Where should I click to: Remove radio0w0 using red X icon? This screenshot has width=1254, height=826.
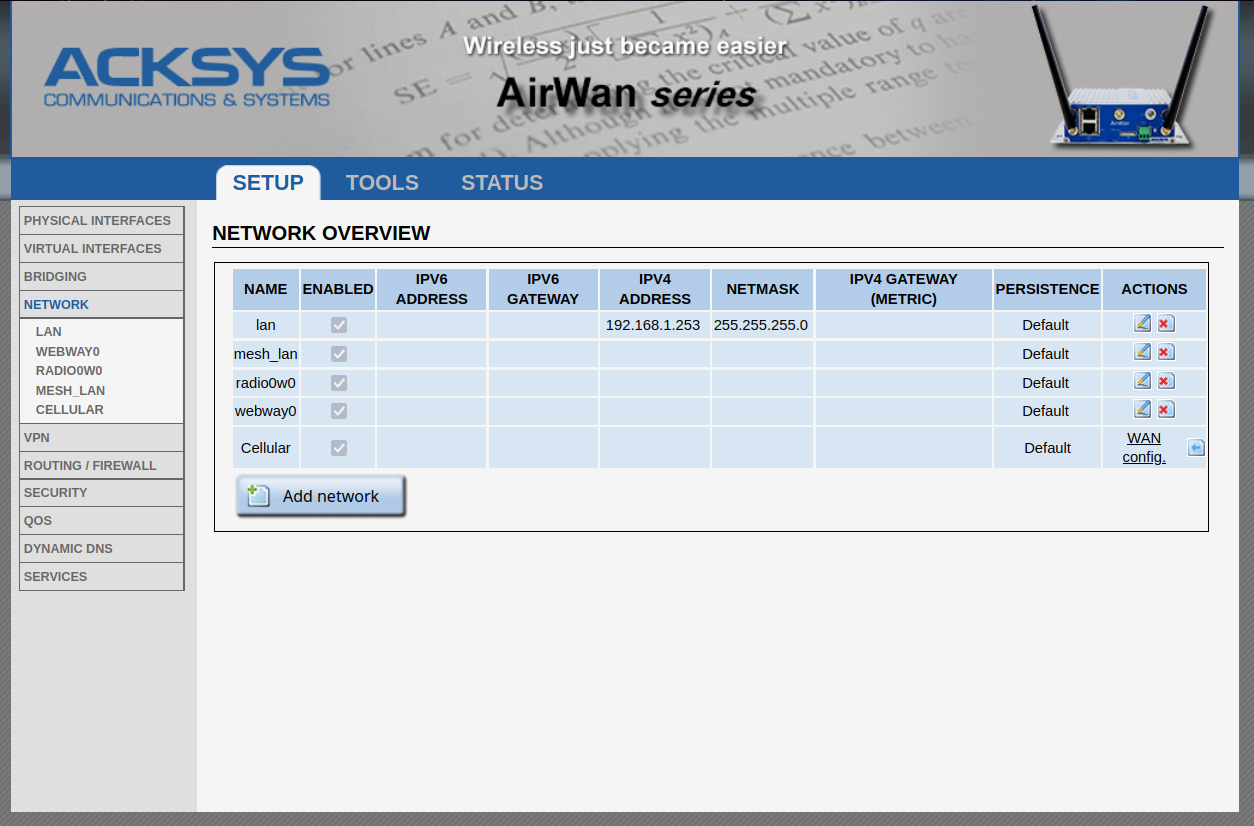(1165, 381)
